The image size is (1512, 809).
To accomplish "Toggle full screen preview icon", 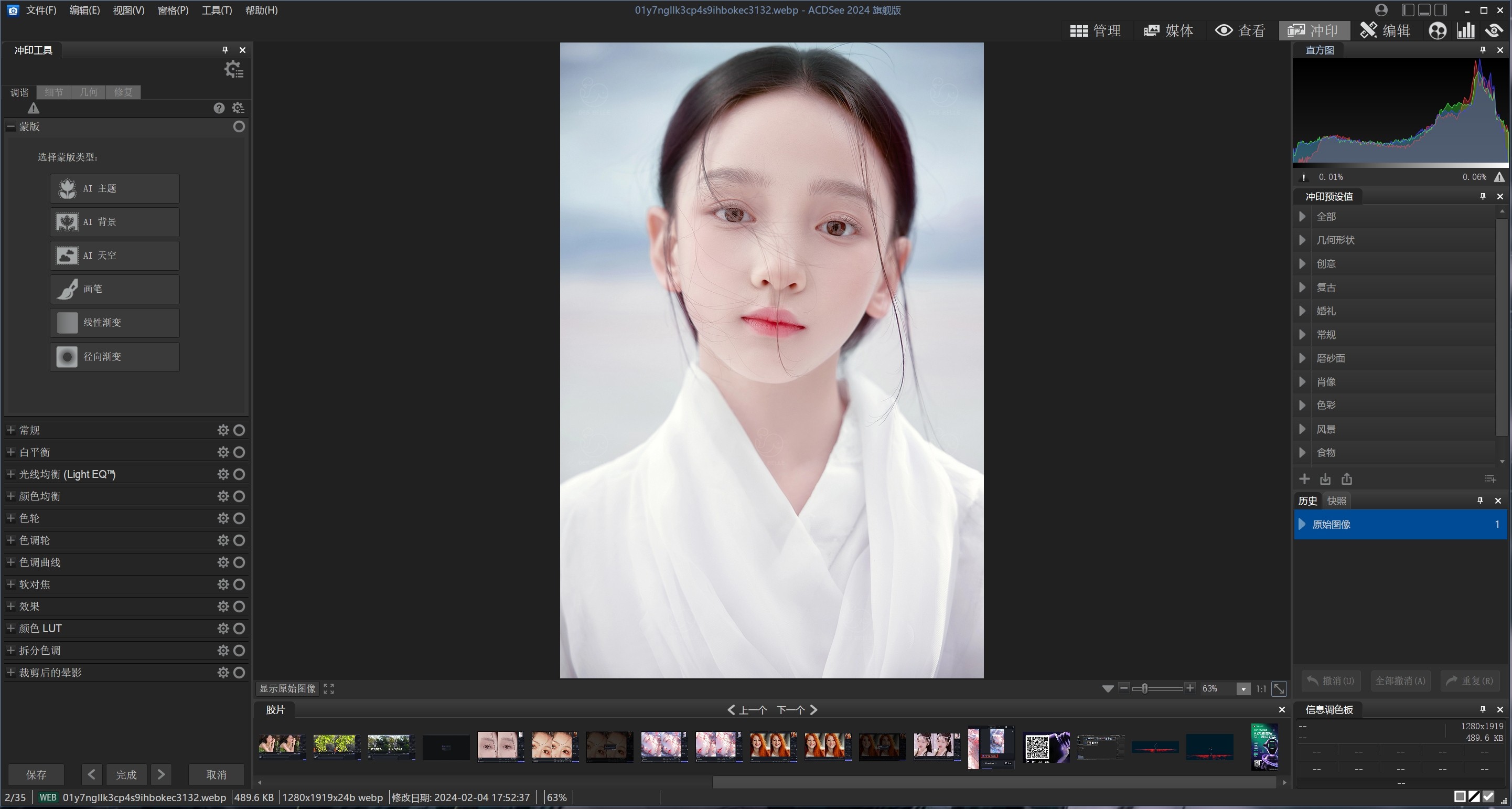I will (329, 689).
